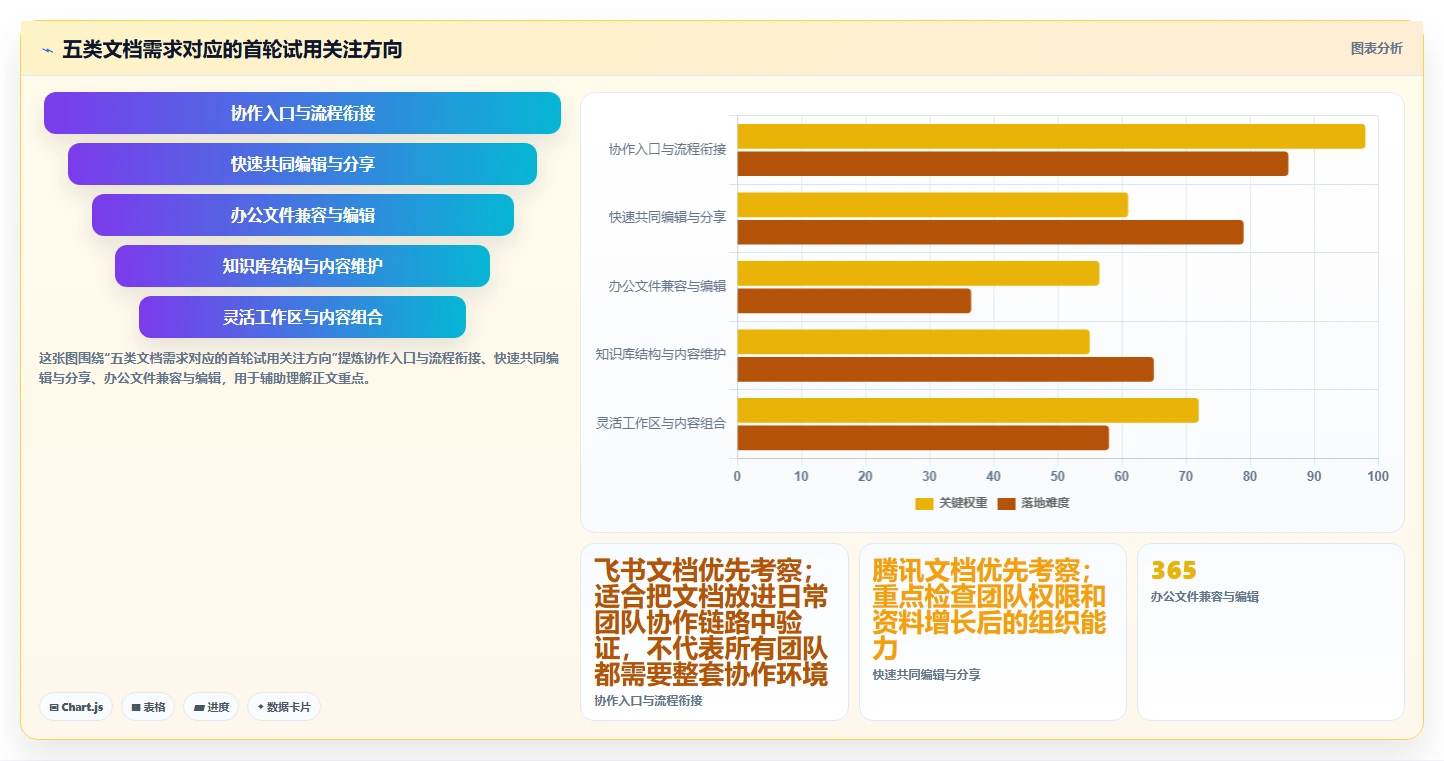Click the x-axis tick label 100
Image resolution: width=1444 pixels, height=761 pixels.
(x=1378, y=476)
